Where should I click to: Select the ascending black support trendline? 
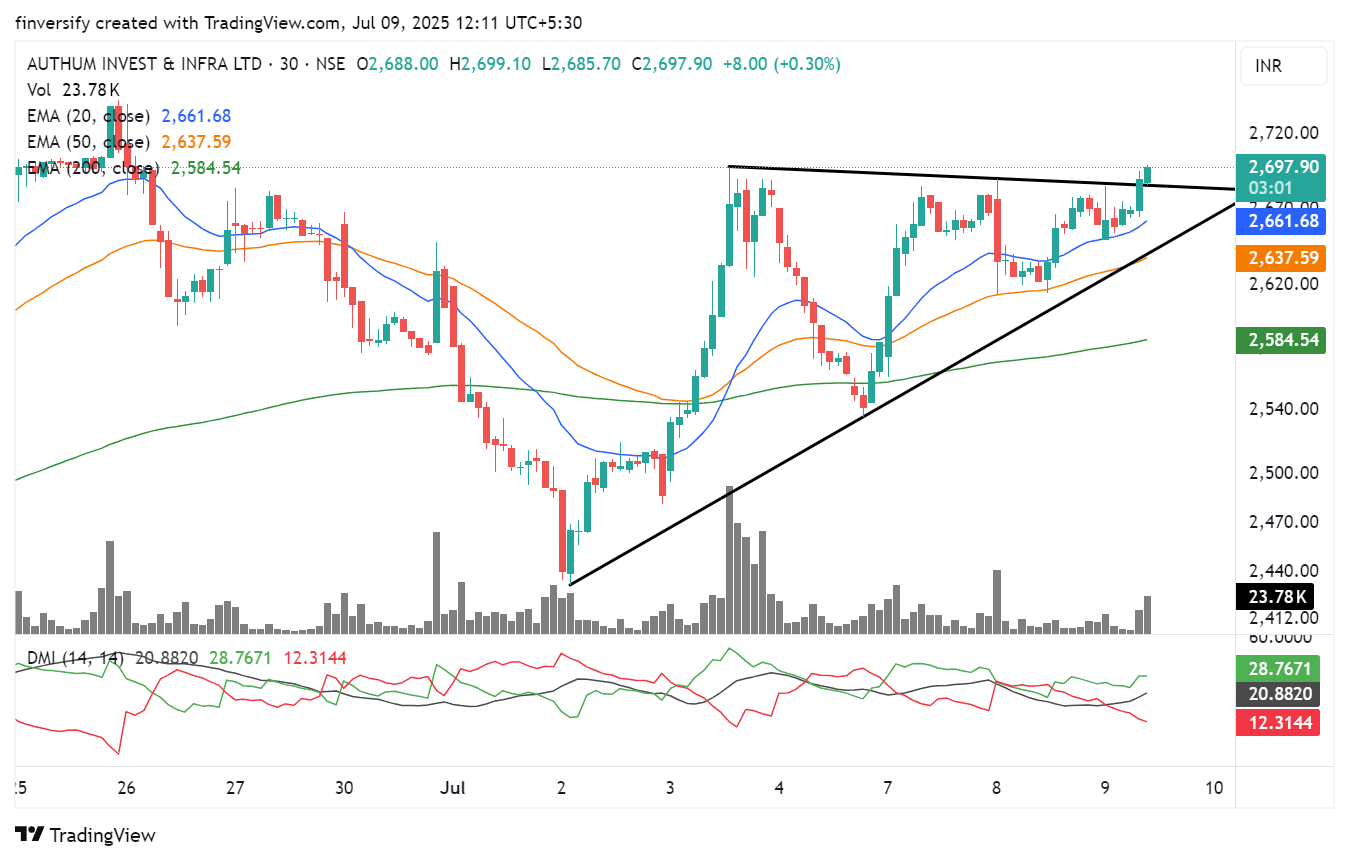pyautogui.click(x=902, y=394)
